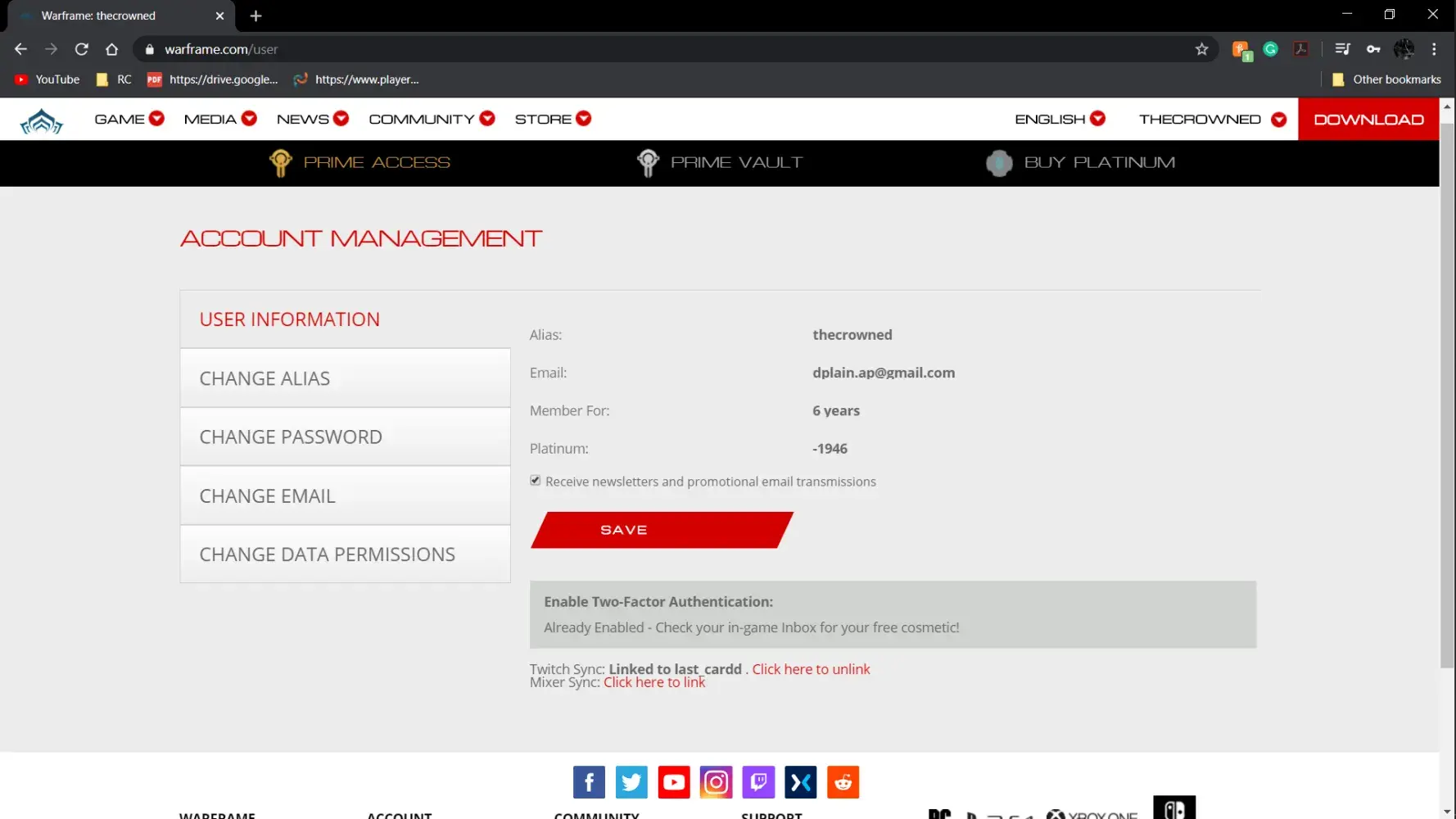Click the browser address bar
Viewport: 1456px width, 819px height.
click(655, 49)
